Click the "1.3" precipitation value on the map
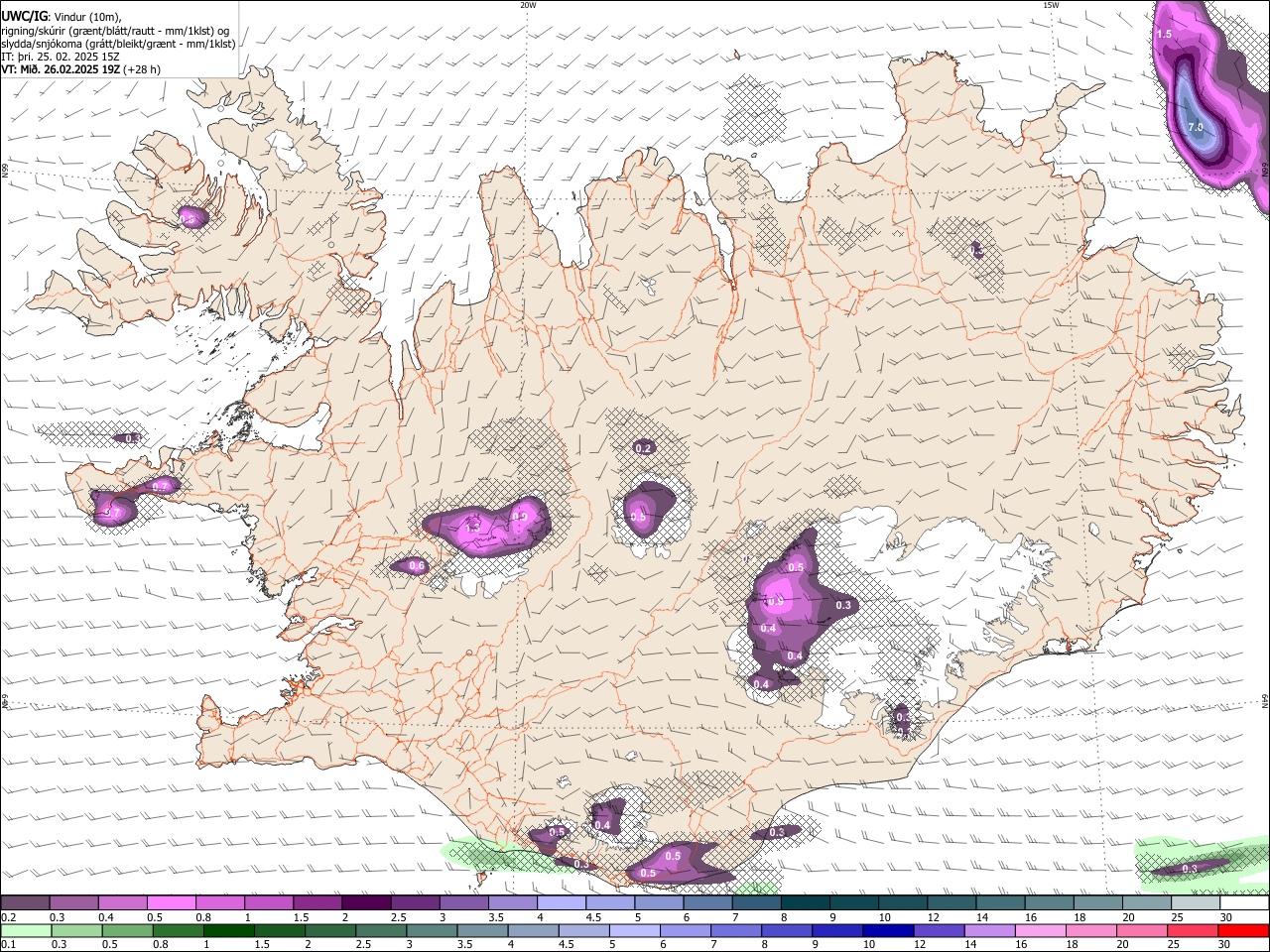 (x=472, y=529)
